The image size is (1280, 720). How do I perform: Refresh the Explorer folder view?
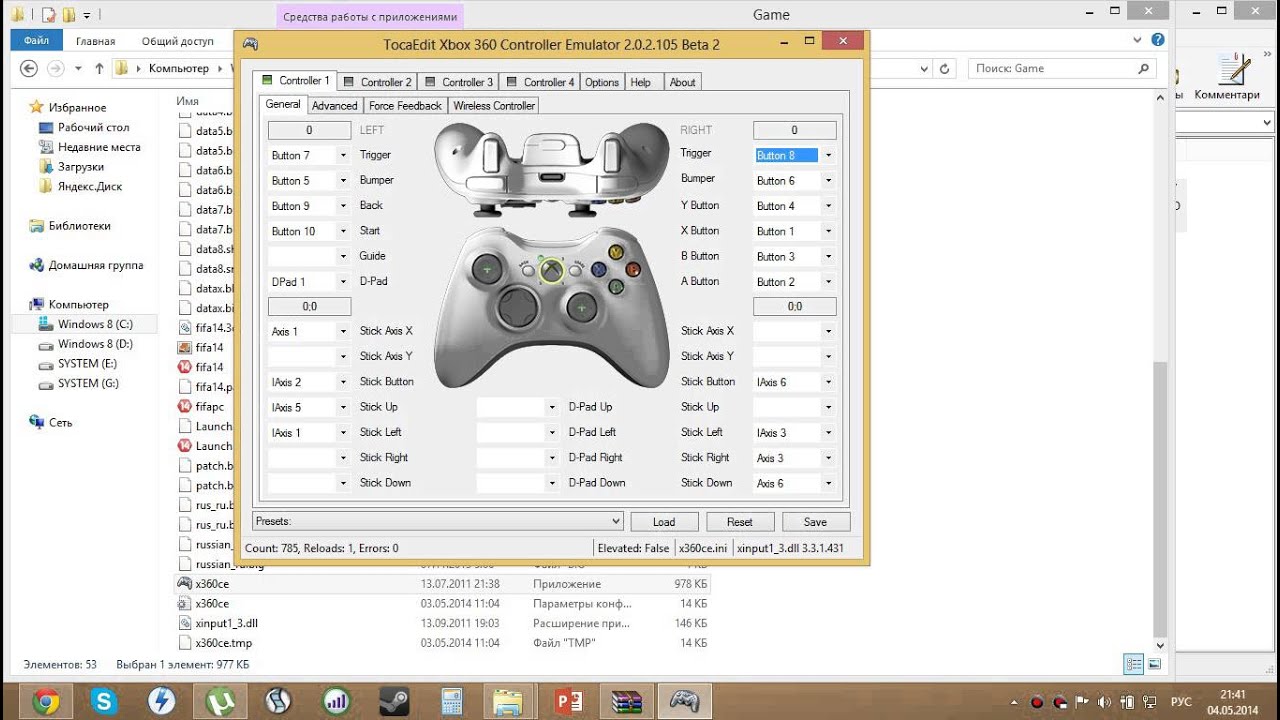945,68
